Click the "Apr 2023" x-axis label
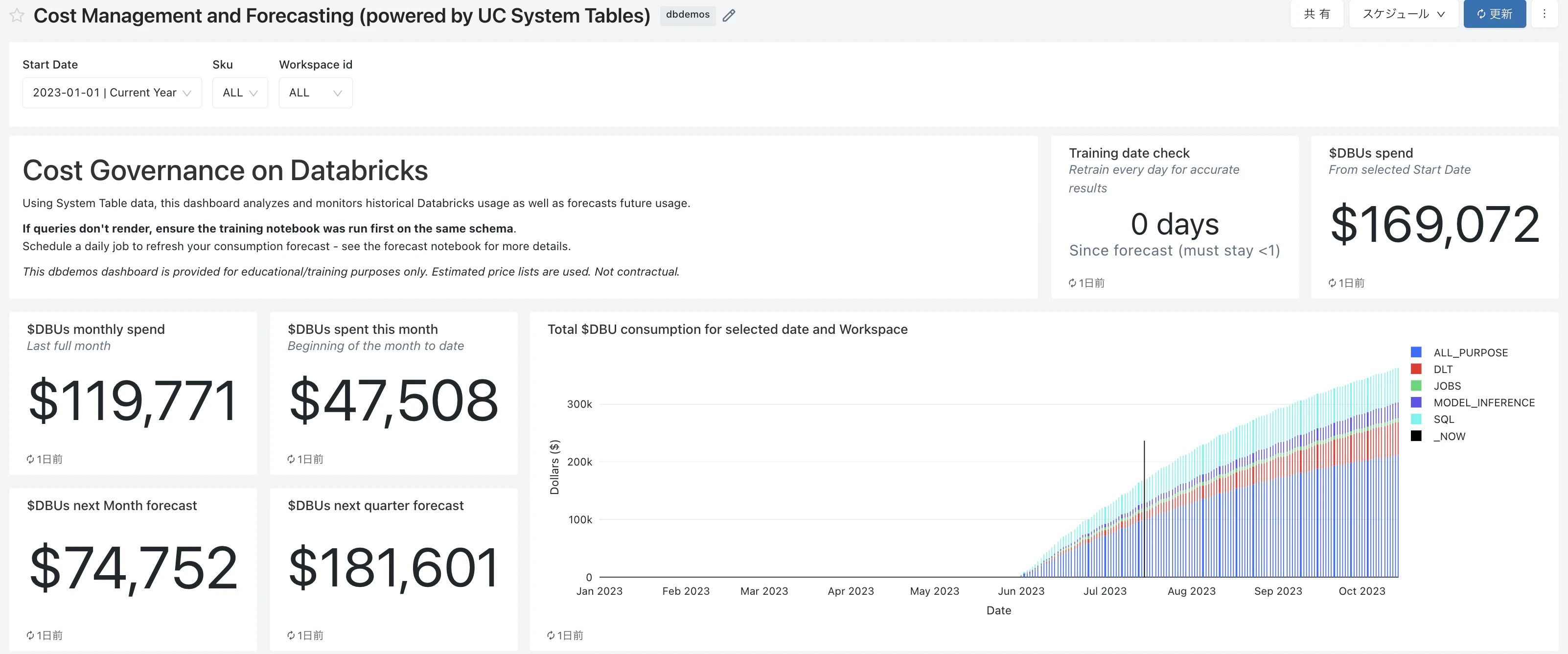This screenshot has height=654, width=1568. pyautogui.click(x=851, y=591)
